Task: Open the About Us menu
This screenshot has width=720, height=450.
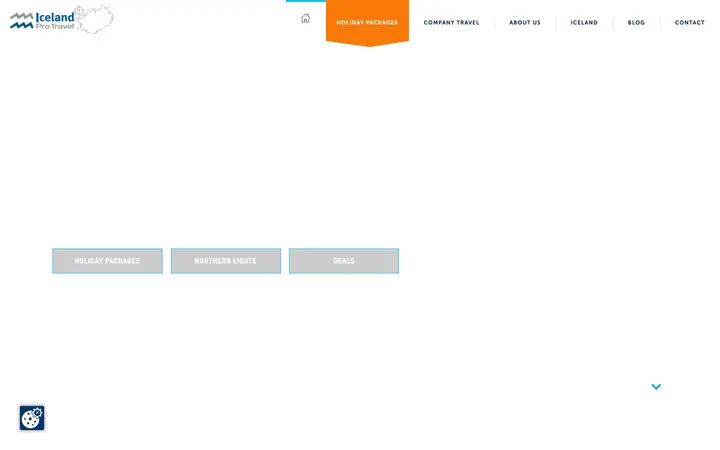Action: coord(525,22)
